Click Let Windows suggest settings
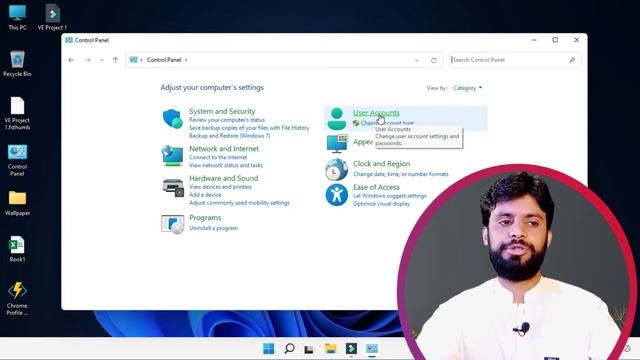Image resolution: width=640 pixels, height=360 pixels. tap(389, 196)
